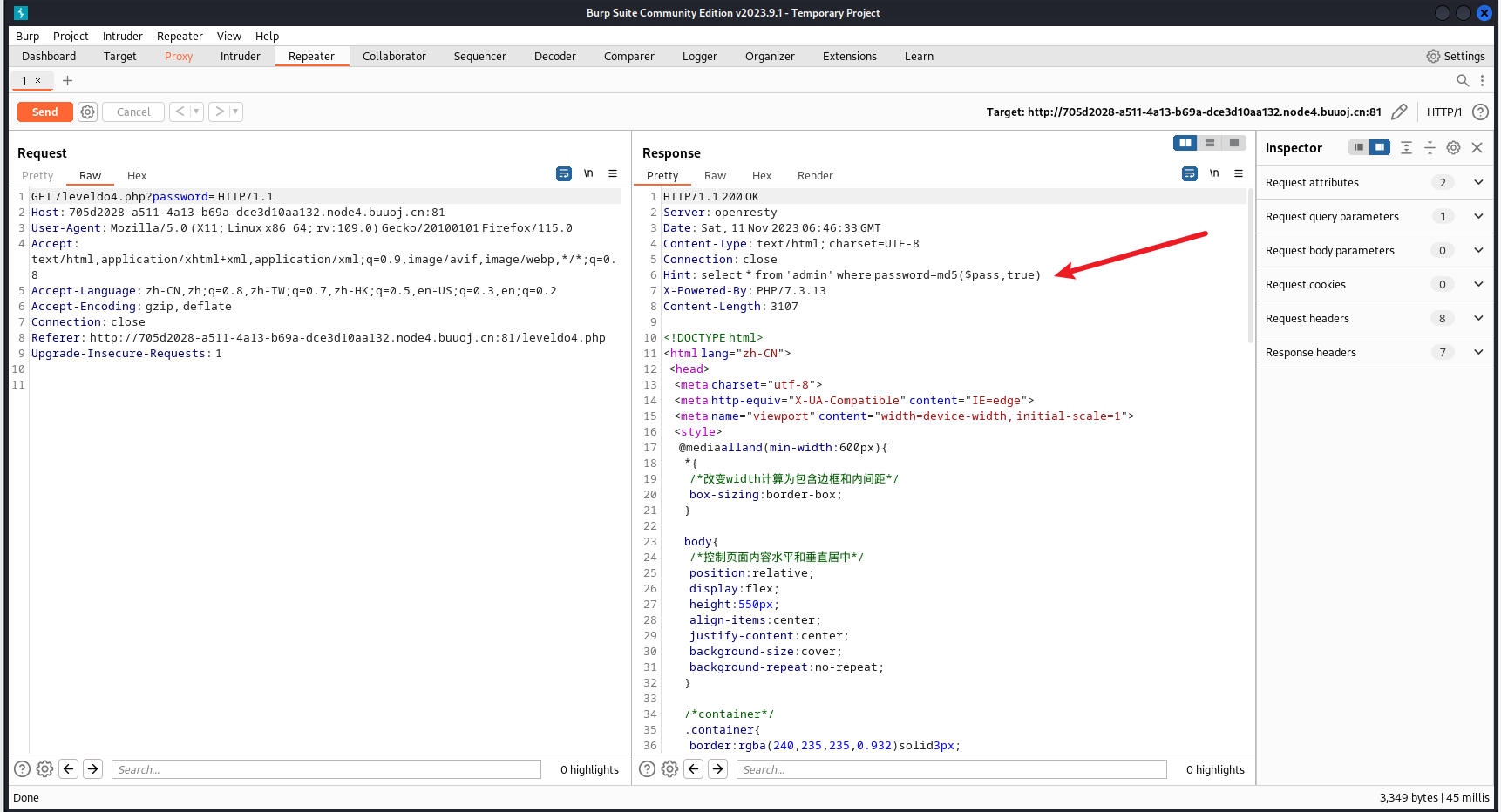Toggle response non-printable chars \n

[x=1214, y=173]
